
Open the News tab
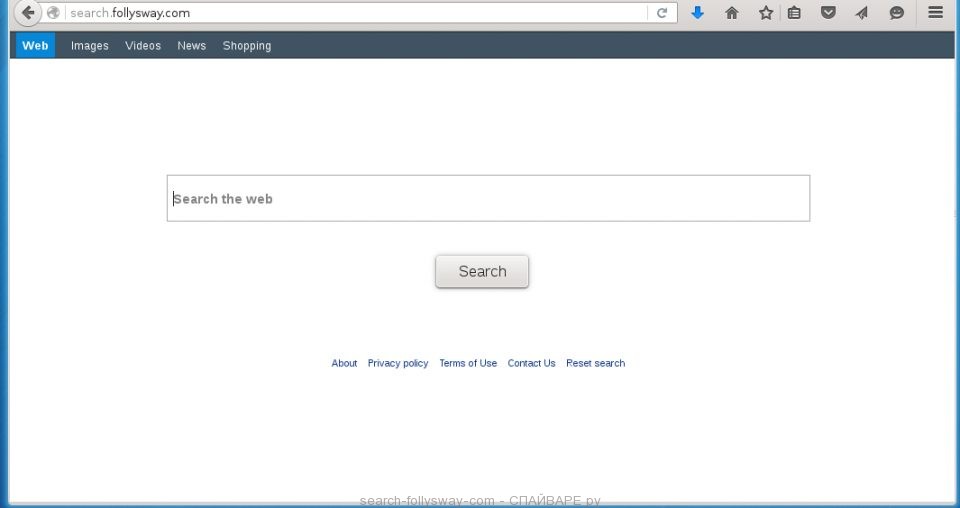[x=191, y=46]
